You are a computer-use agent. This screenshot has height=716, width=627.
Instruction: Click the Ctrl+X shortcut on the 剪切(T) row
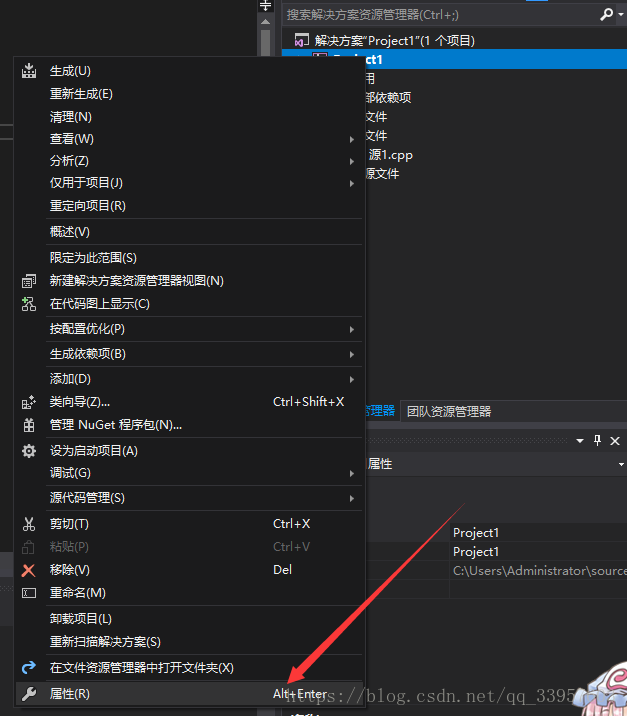tap(291, 524)
